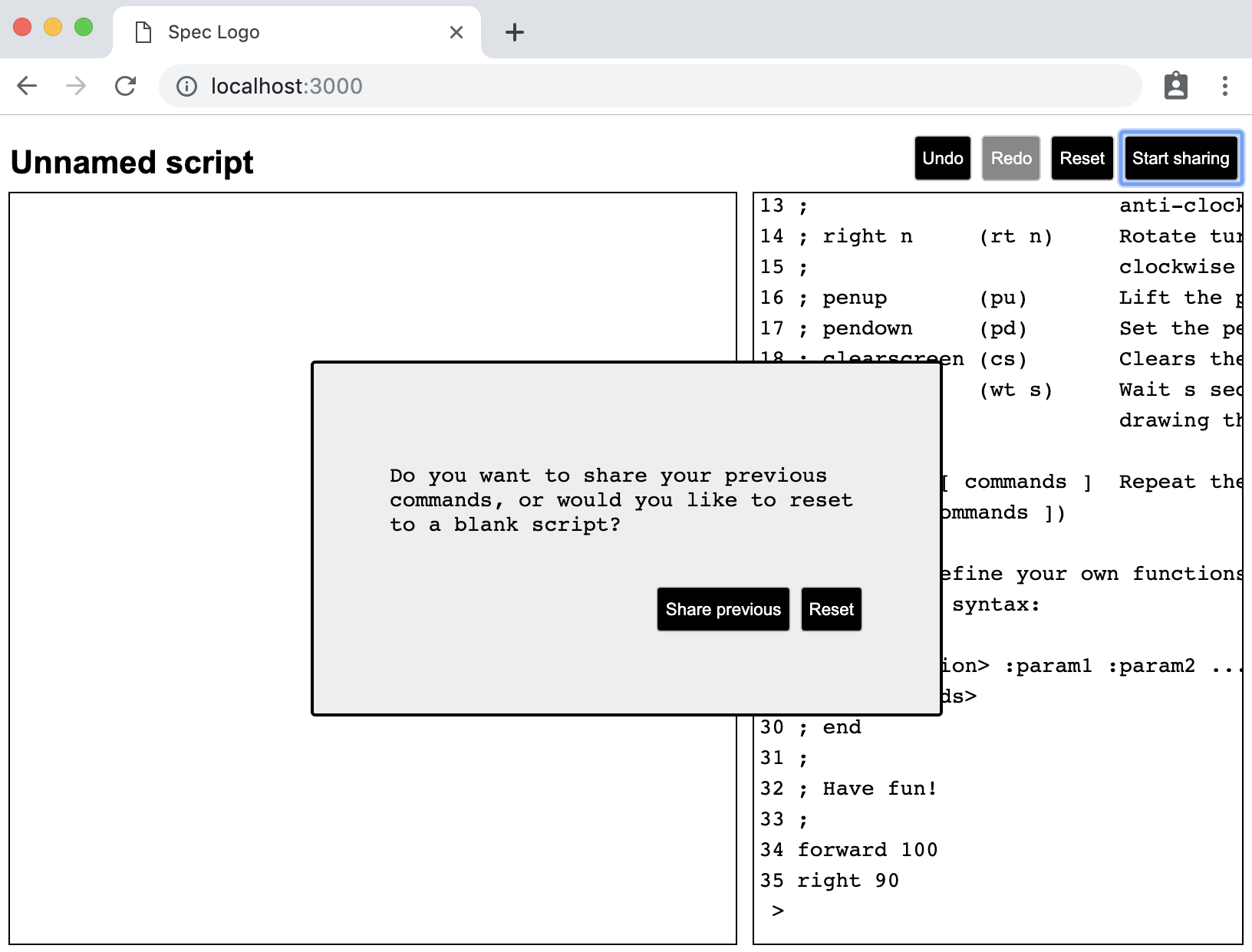Click the browser back arrow
The height and width of the screenshot is (952, 1252).
point(27,86)
